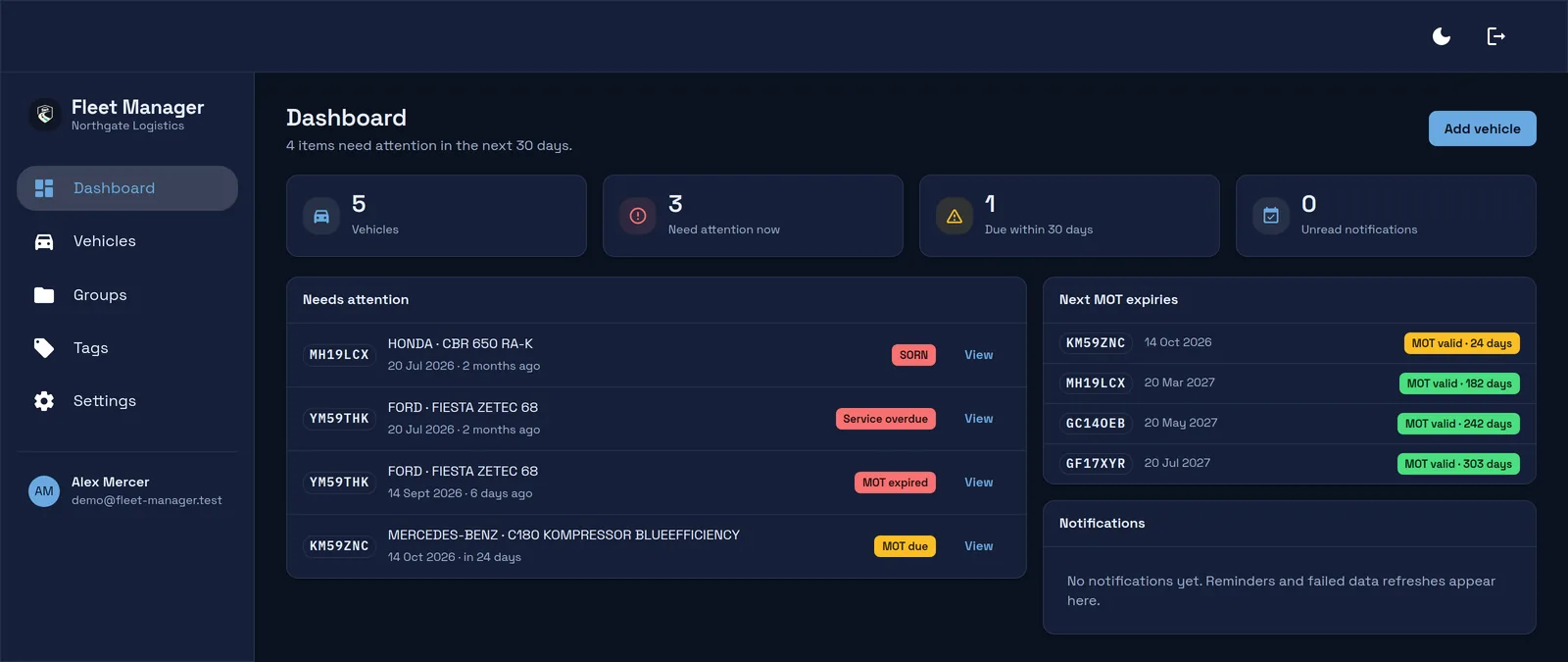Click plate GC14OEB in Next MOT expiries

pyautogui.click(x=1096, y=424)
